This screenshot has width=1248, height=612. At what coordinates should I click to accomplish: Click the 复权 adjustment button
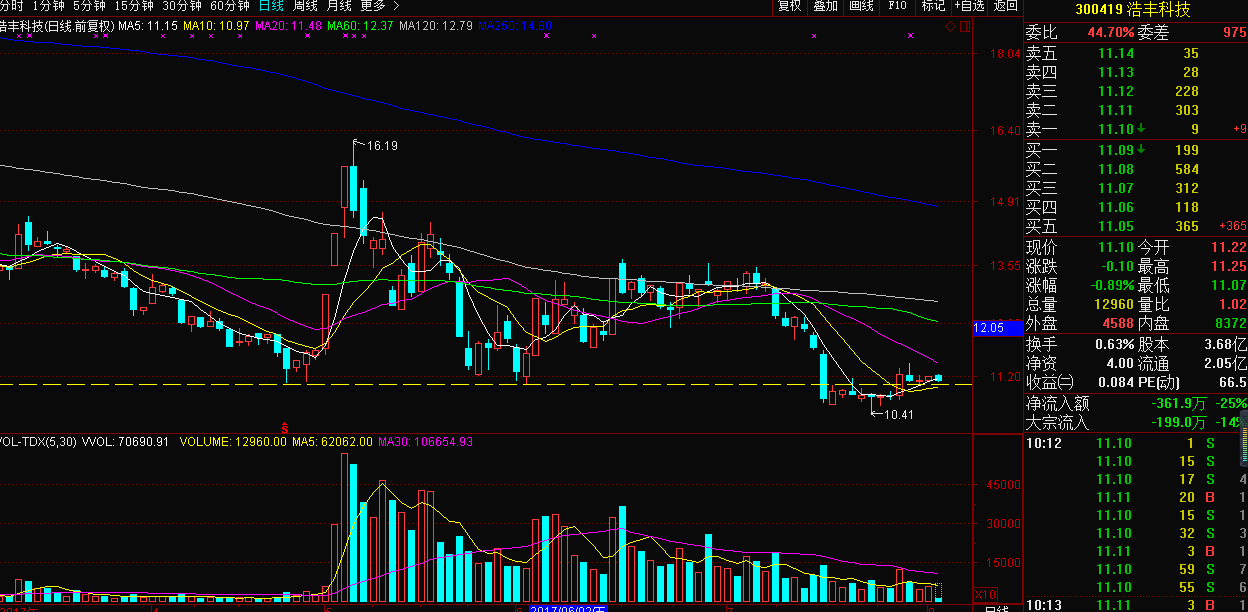click(x=790, y=6)
